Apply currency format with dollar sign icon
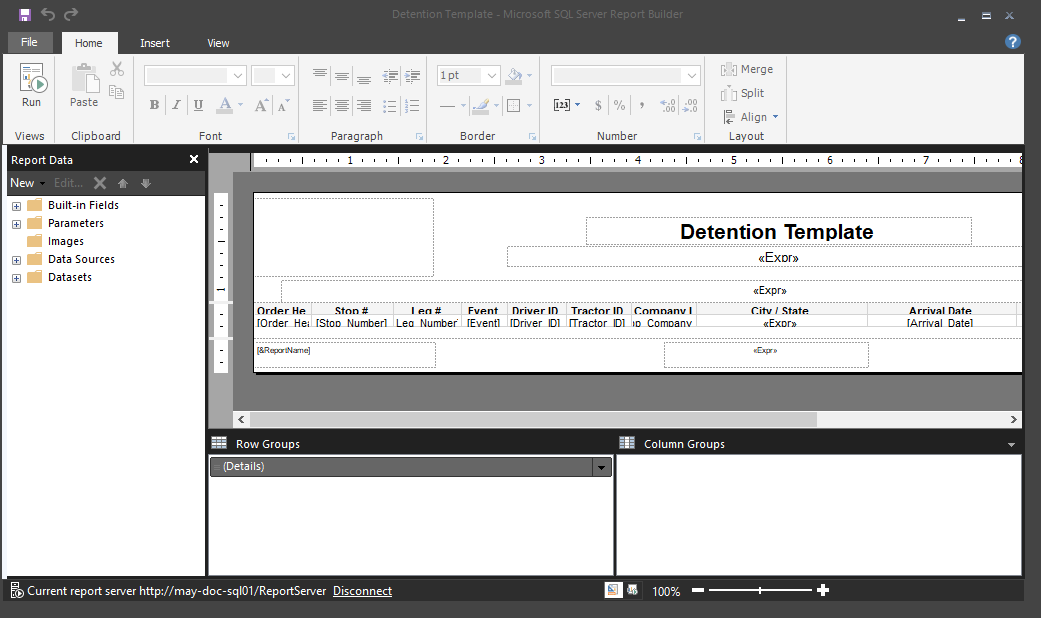This screenshot has height=618, width=1041. point(599,104)
